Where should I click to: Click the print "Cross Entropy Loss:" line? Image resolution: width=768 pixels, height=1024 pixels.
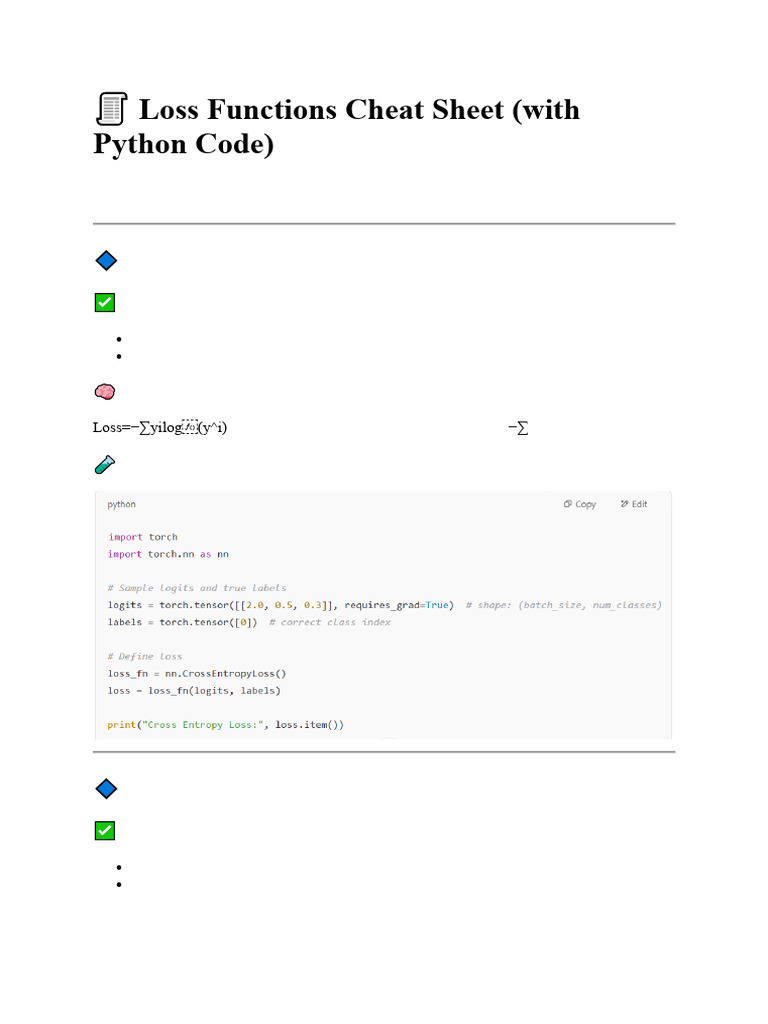(x=225, y=725)
